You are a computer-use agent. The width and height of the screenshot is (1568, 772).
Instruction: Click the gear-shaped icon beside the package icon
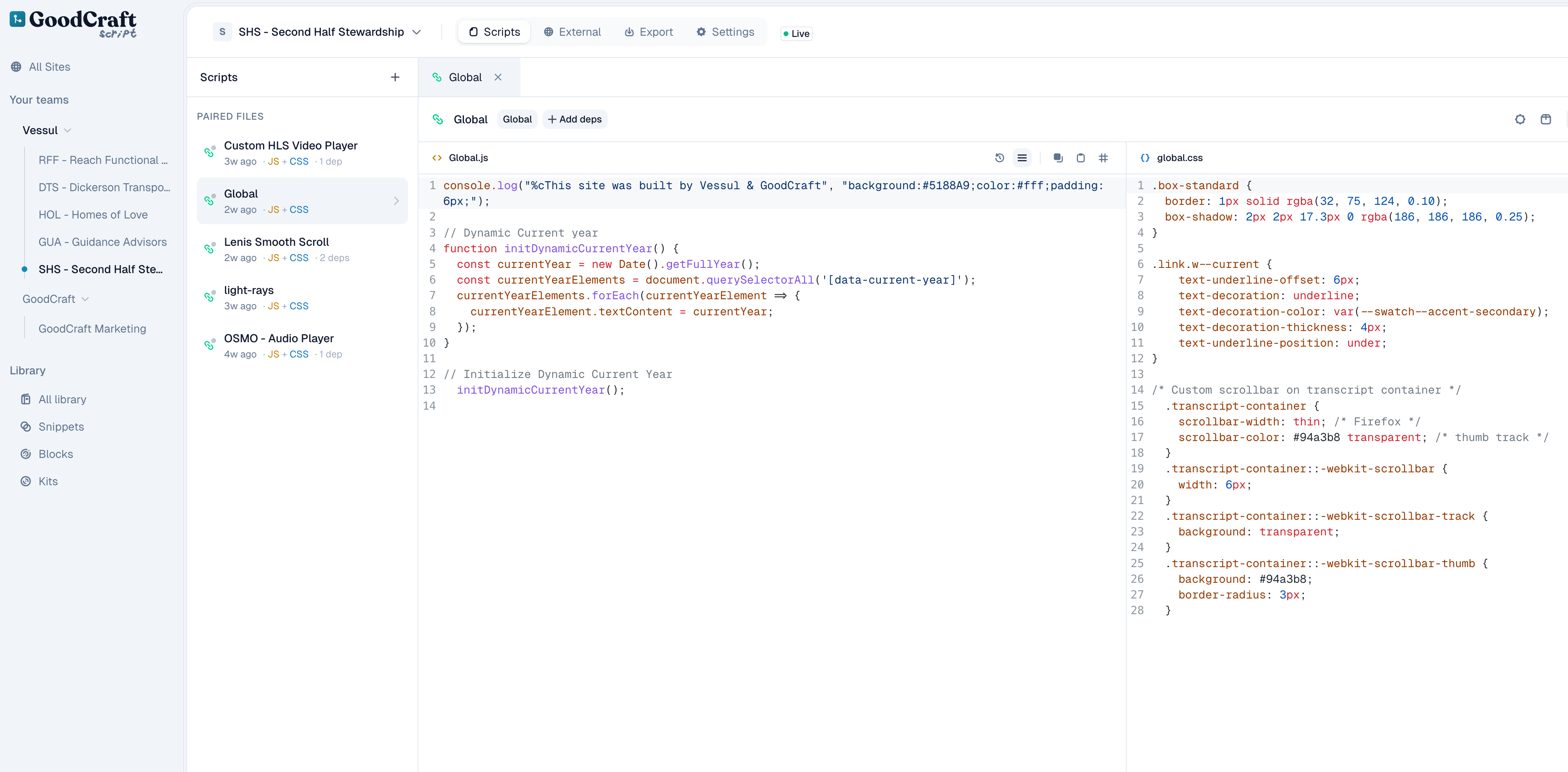[1520, 119]
